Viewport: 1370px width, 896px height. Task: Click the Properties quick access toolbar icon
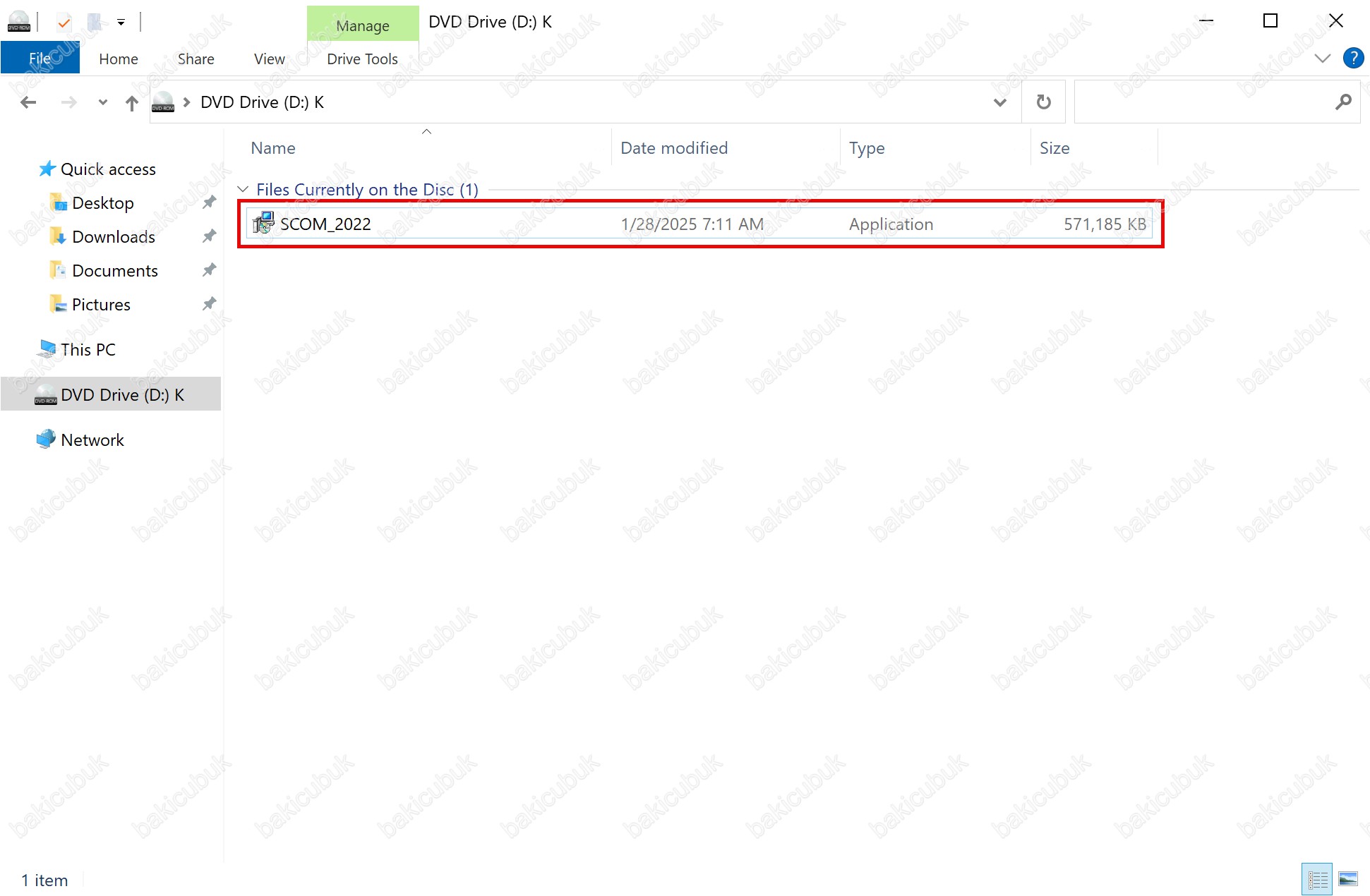(64, 23)
